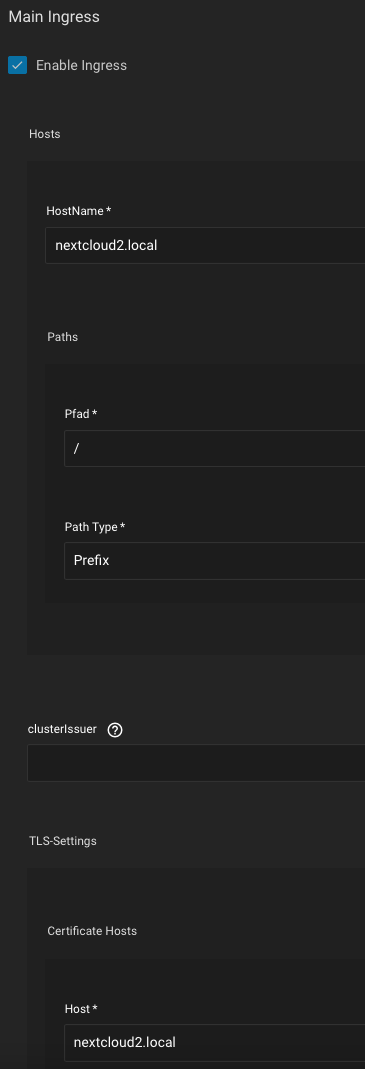
Task: Click the Certificate Hosts label
Action: 92,931
